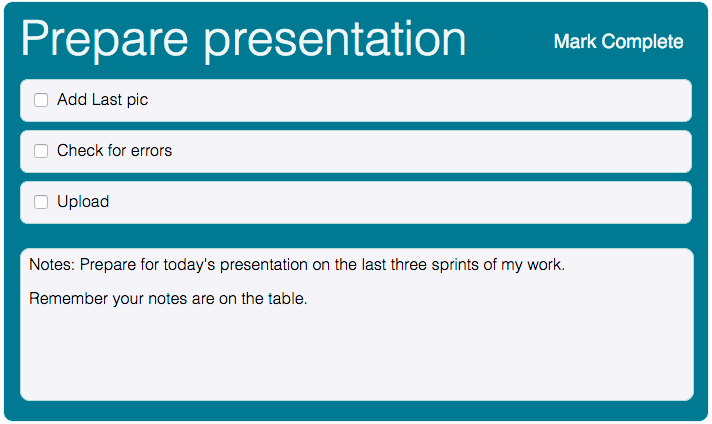Check the "Add Last pic" checkbox

[41, 100]
